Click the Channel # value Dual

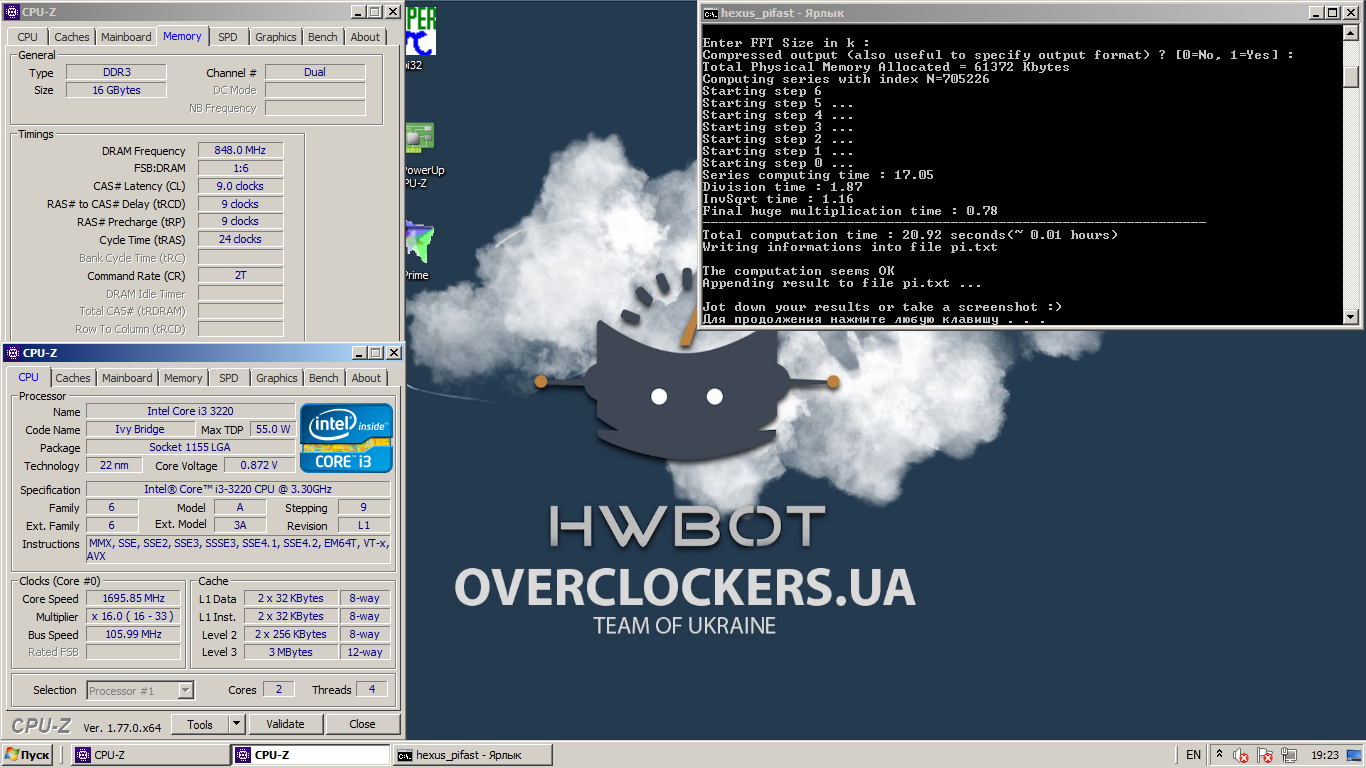click(315, 72)
